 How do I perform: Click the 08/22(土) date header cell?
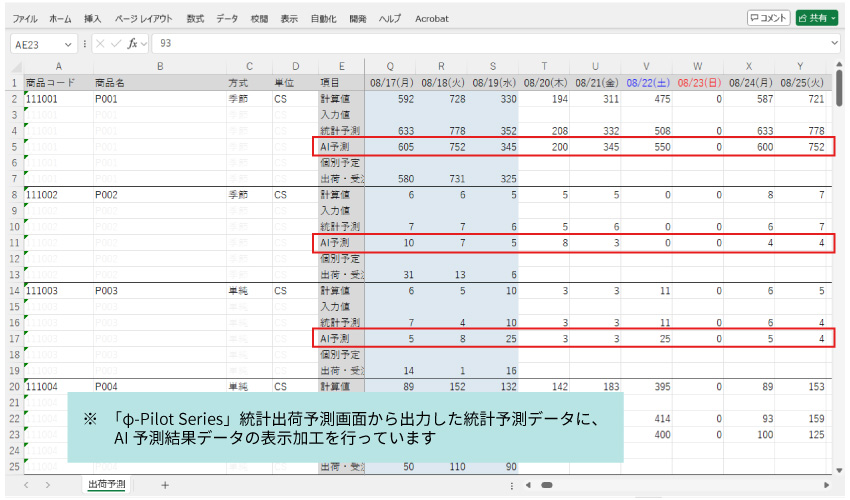point(647,83)
